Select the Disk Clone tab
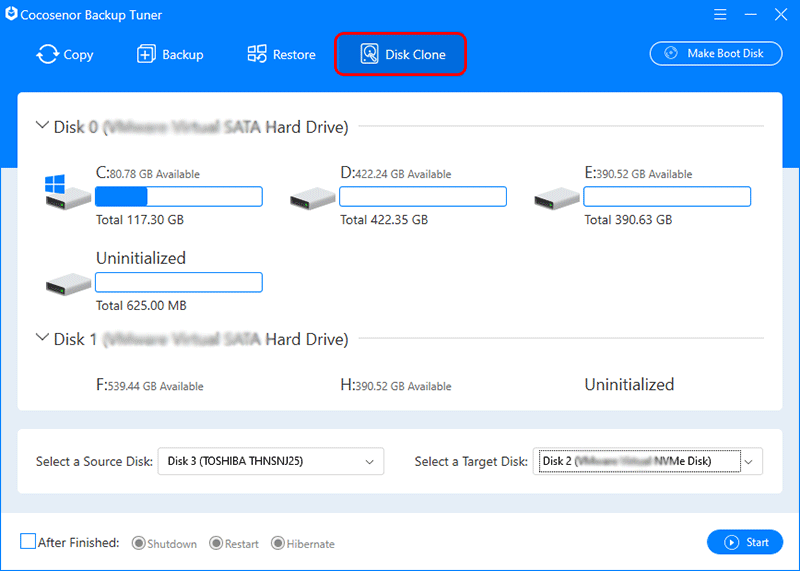 pyautogui.click(x=401, y=54)
